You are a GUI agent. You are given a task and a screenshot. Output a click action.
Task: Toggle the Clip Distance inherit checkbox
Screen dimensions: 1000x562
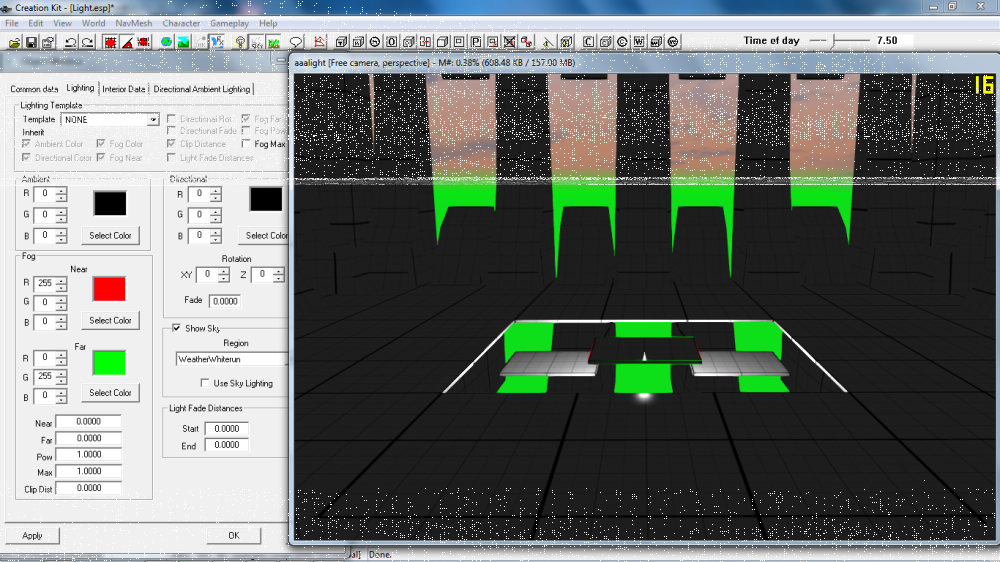coord(171,144)
